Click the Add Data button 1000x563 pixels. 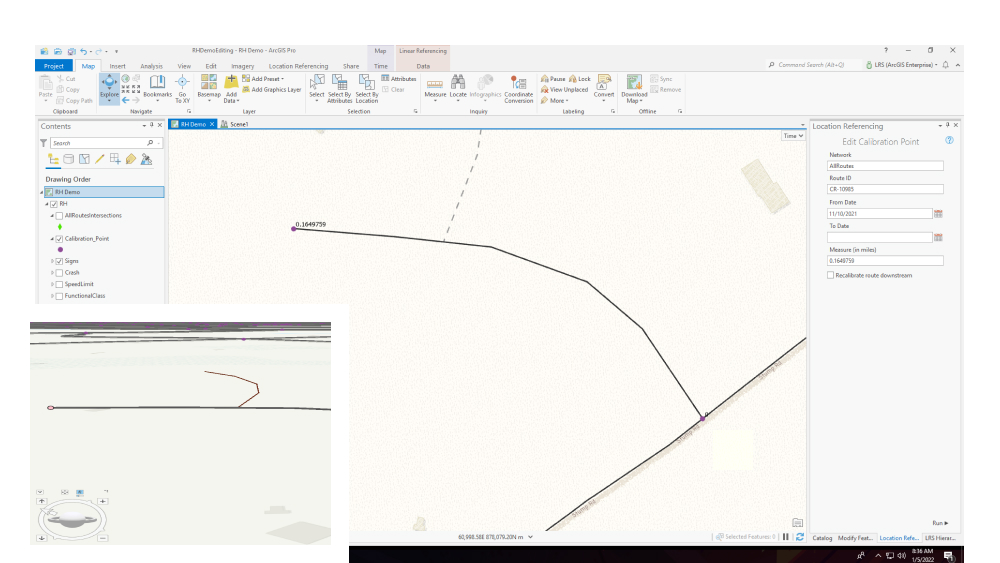[x=232, y=89]
